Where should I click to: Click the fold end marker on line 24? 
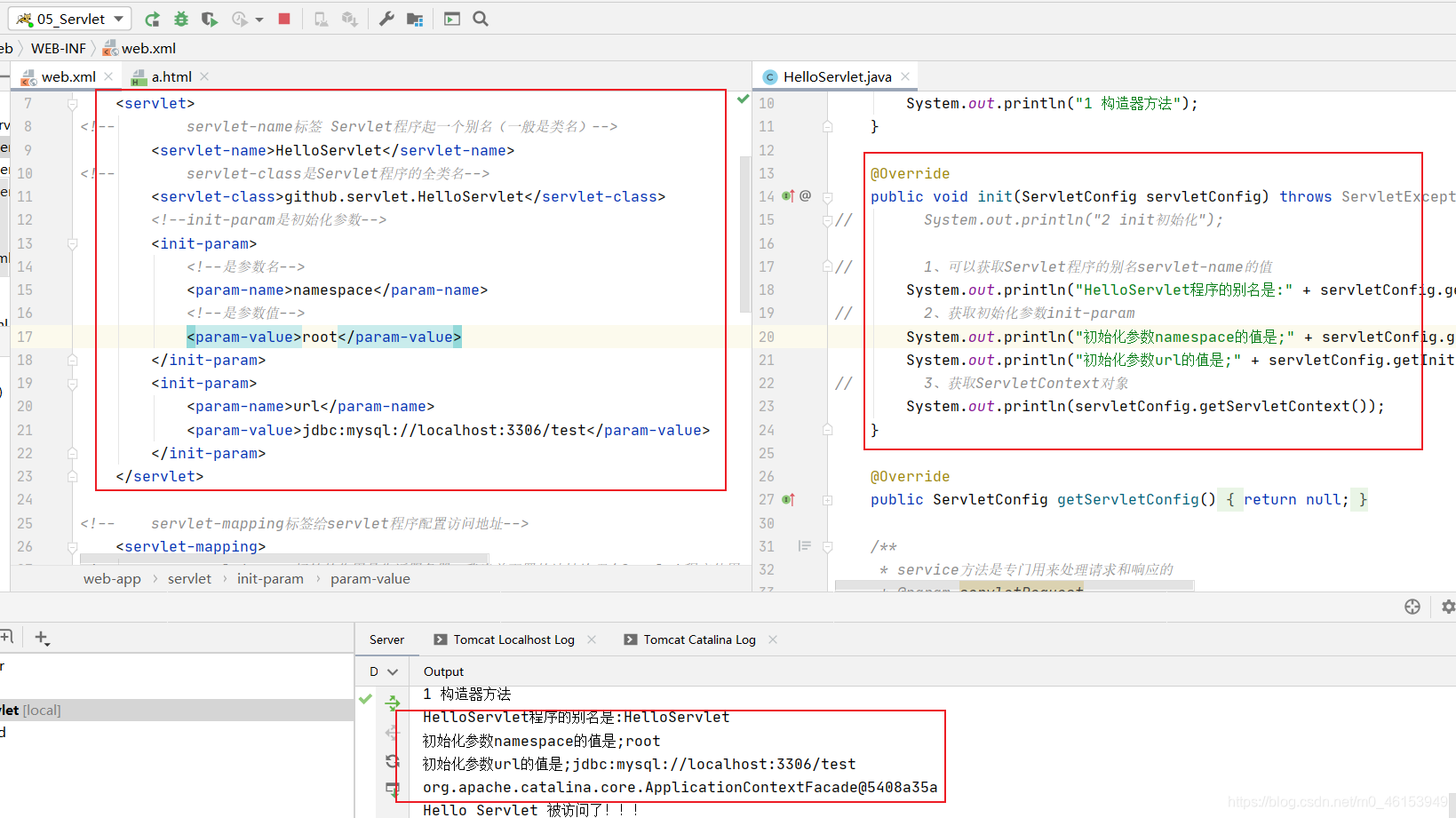point(827,430)
